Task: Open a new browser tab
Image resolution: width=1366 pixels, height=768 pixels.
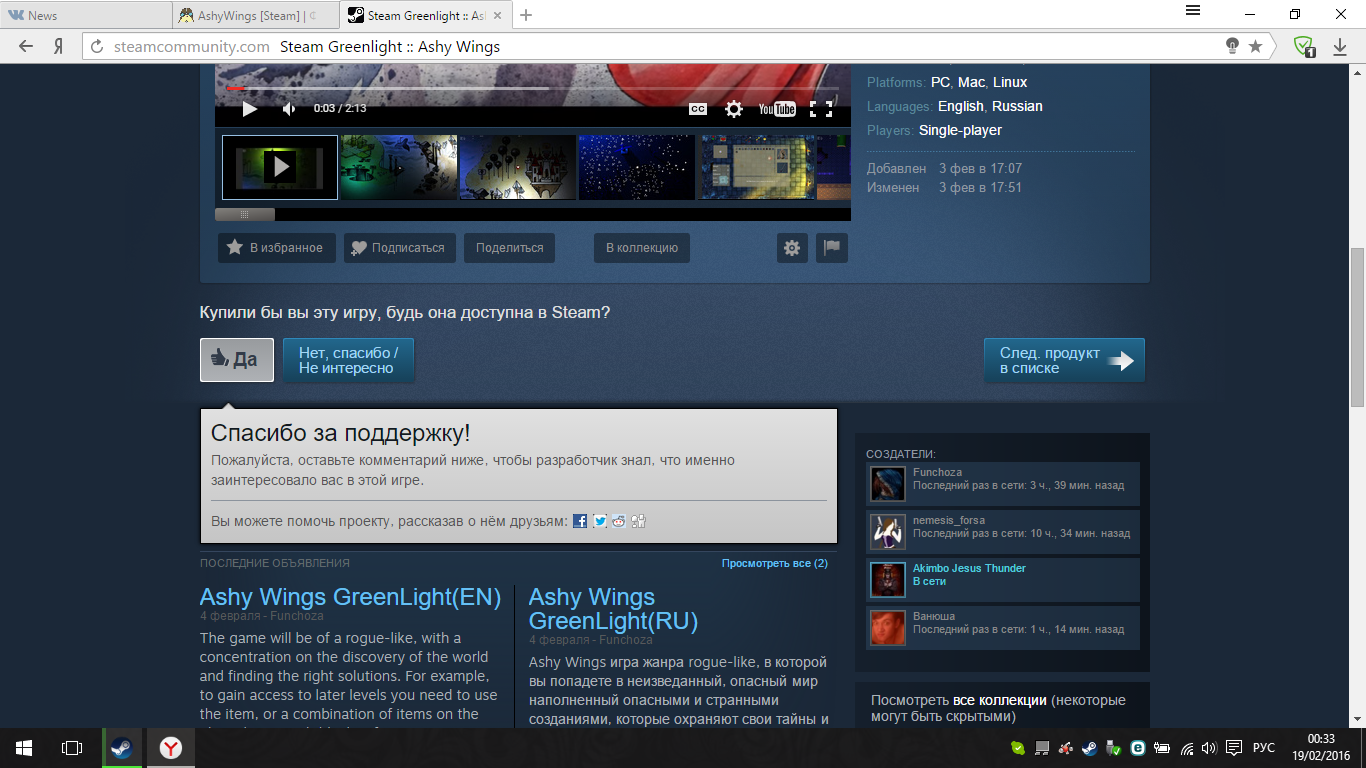Action: point(527,15)
